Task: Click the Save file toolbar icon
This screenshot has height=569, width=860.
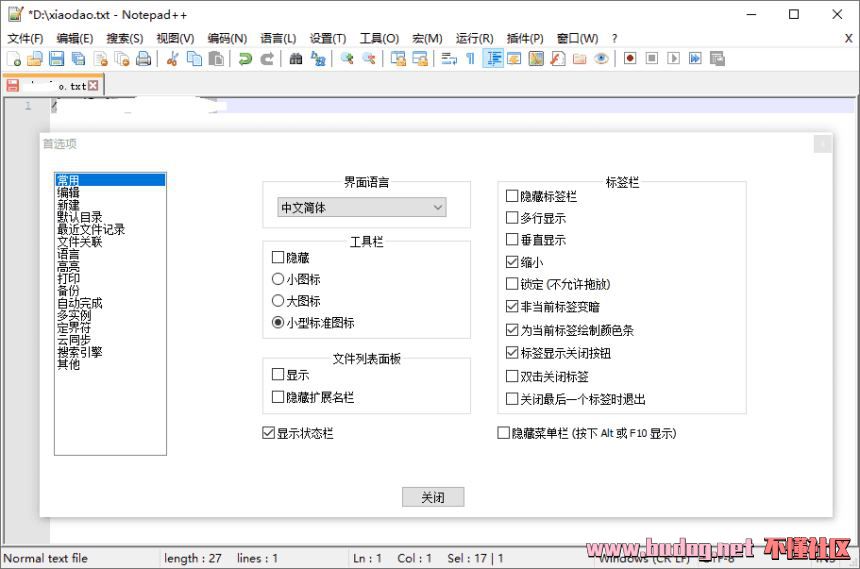Action: click(57, 59)
